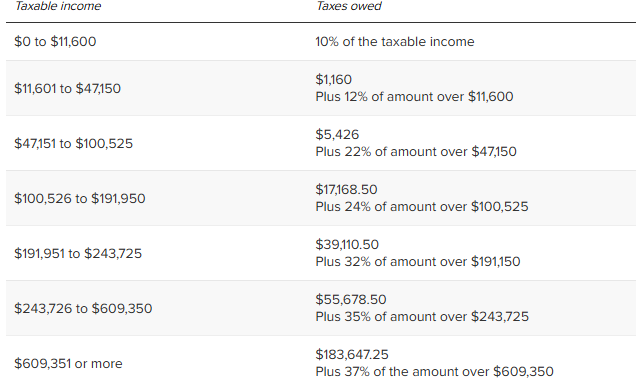This screenshot has height=390, width=638.
Task: Click the '$11,601 to $47,150' bracket
Action: pyautogui.click(x=68, y=88)
